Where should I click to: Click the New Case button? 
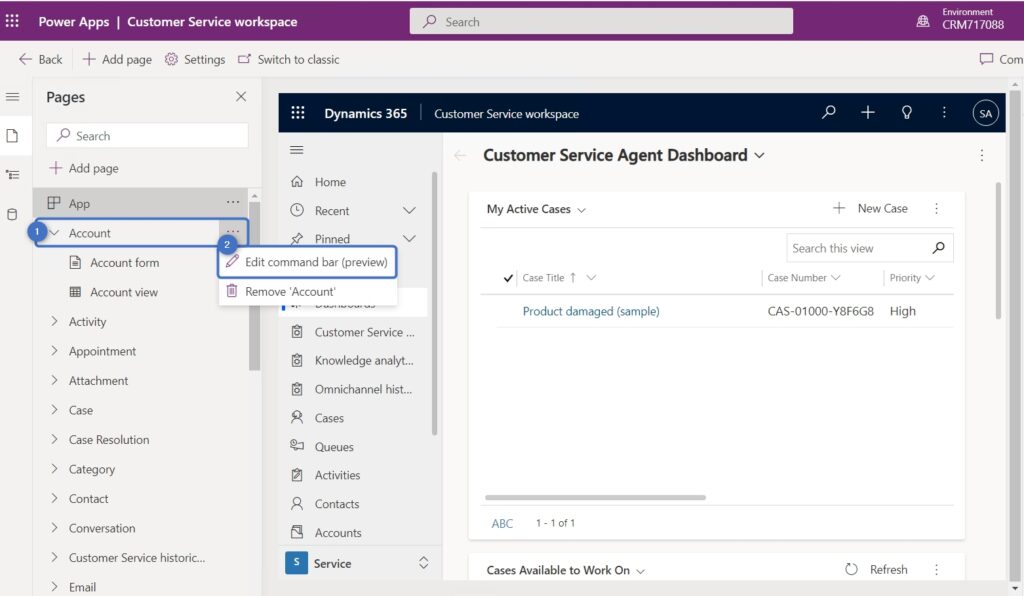tap(870, 208)
